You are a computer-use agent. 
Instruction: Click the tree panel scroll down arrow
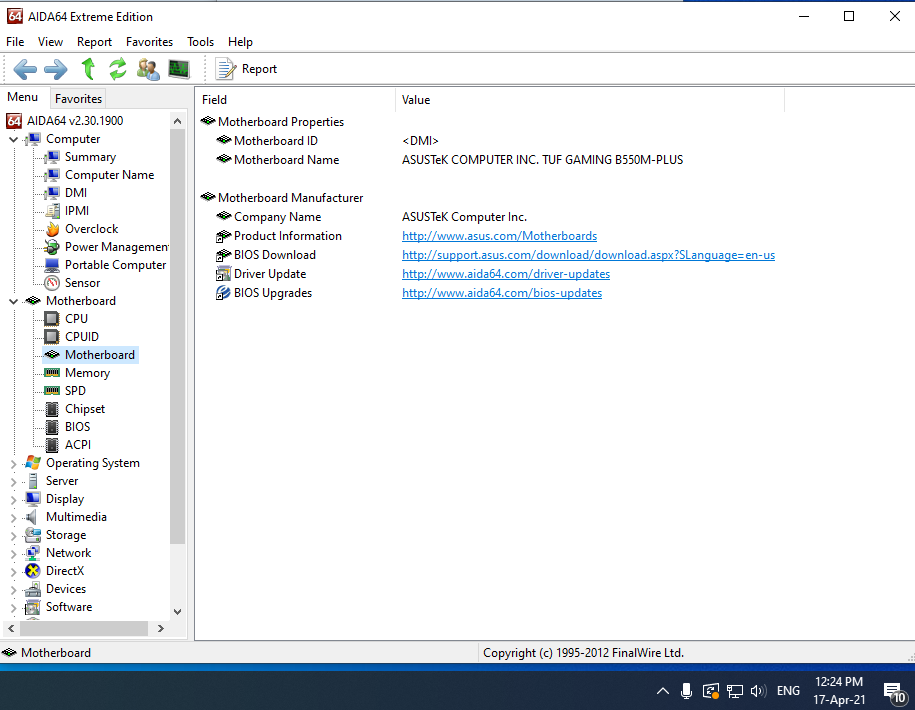coord(178,611)
